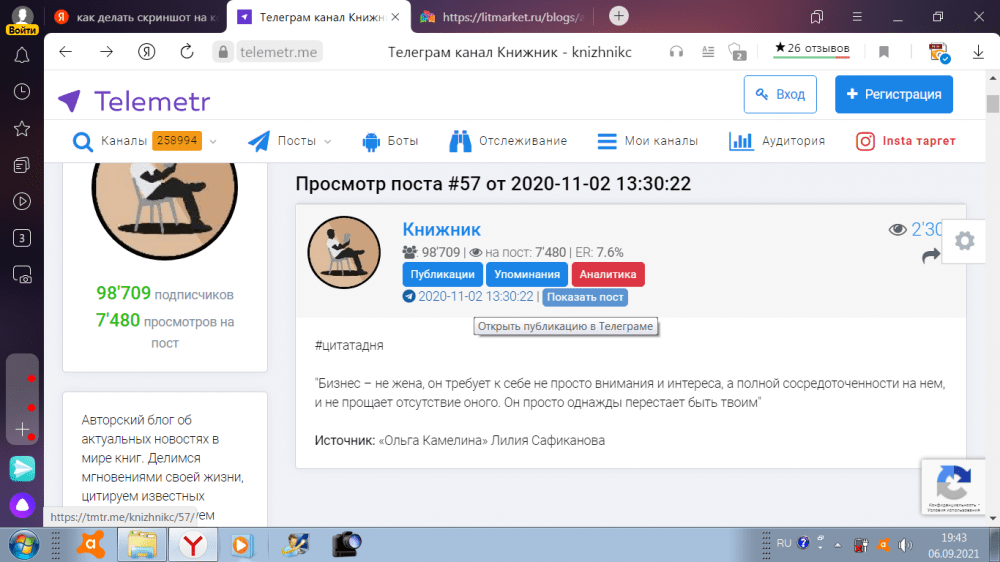Viewport: 1000px width, 562px height.
Task: Open Avast antivirus in taskbar
Action: click(x=91, y=545)
